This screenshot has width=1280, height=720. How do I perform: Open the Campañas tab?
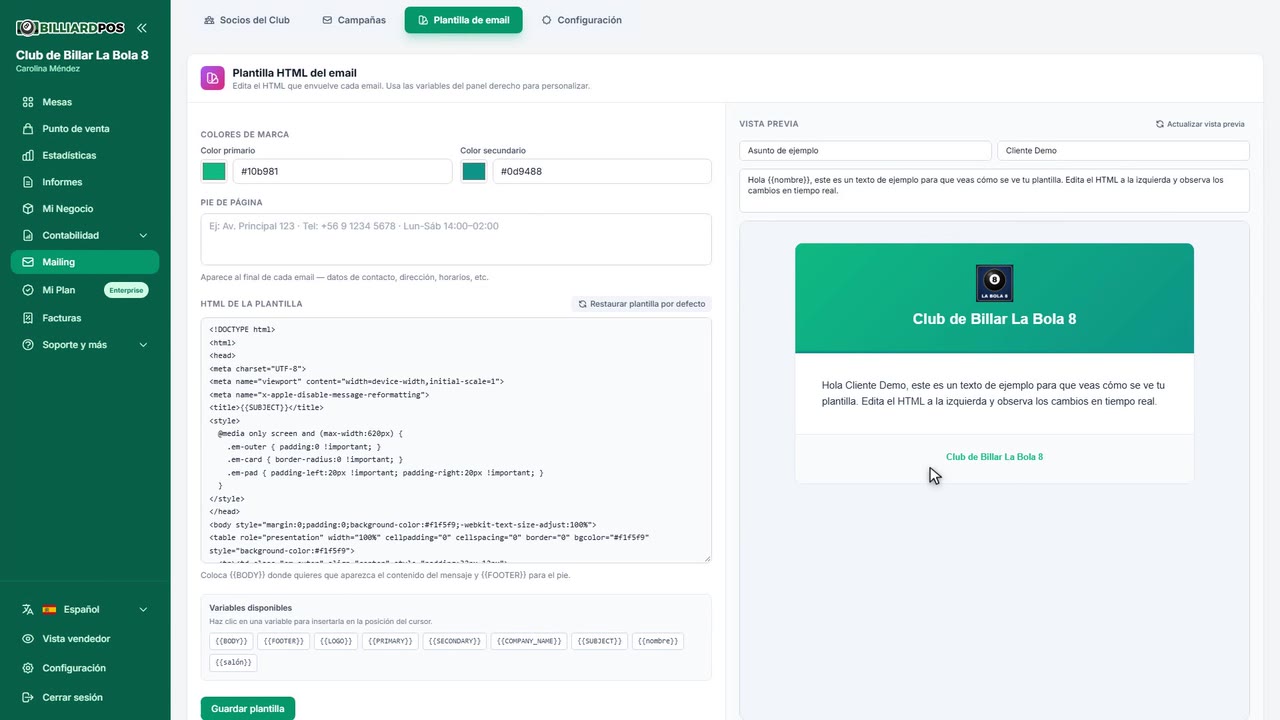pyautogui.click(x=354, y=20)
